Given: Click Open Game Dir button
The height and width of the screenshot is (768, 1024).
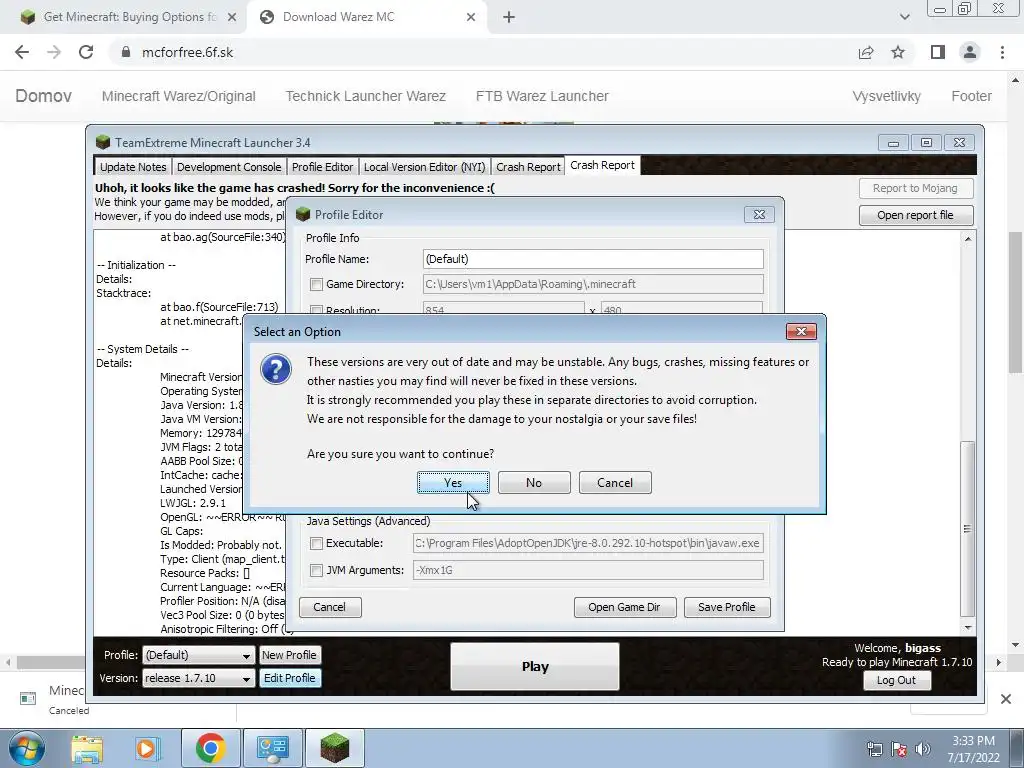Looking at the screenshot, I should [624, 607].
